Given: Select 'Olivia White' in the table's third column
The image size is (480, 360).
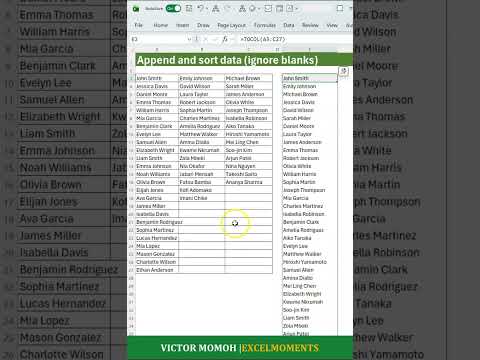Looking at the screenshot, I should pos(248,102).
